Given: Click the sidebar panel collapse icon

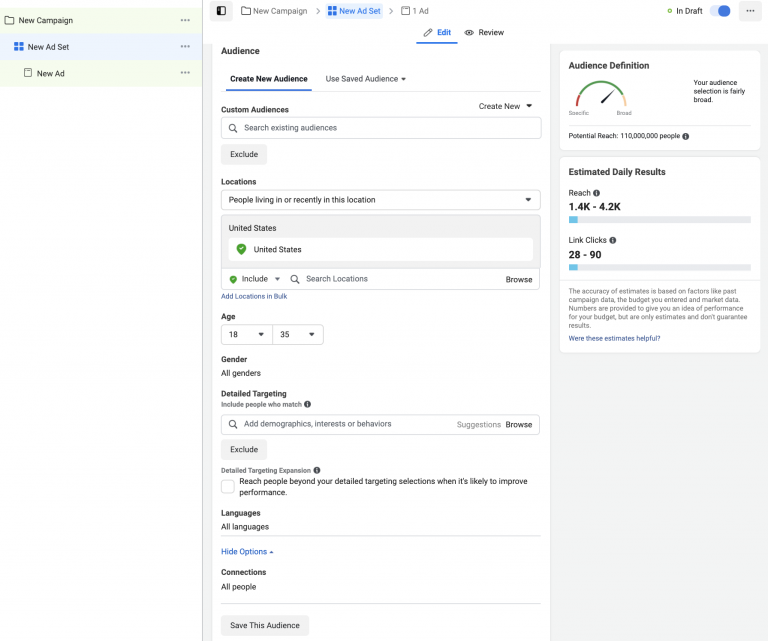Looking at the screenshot, I should point(221,11).
